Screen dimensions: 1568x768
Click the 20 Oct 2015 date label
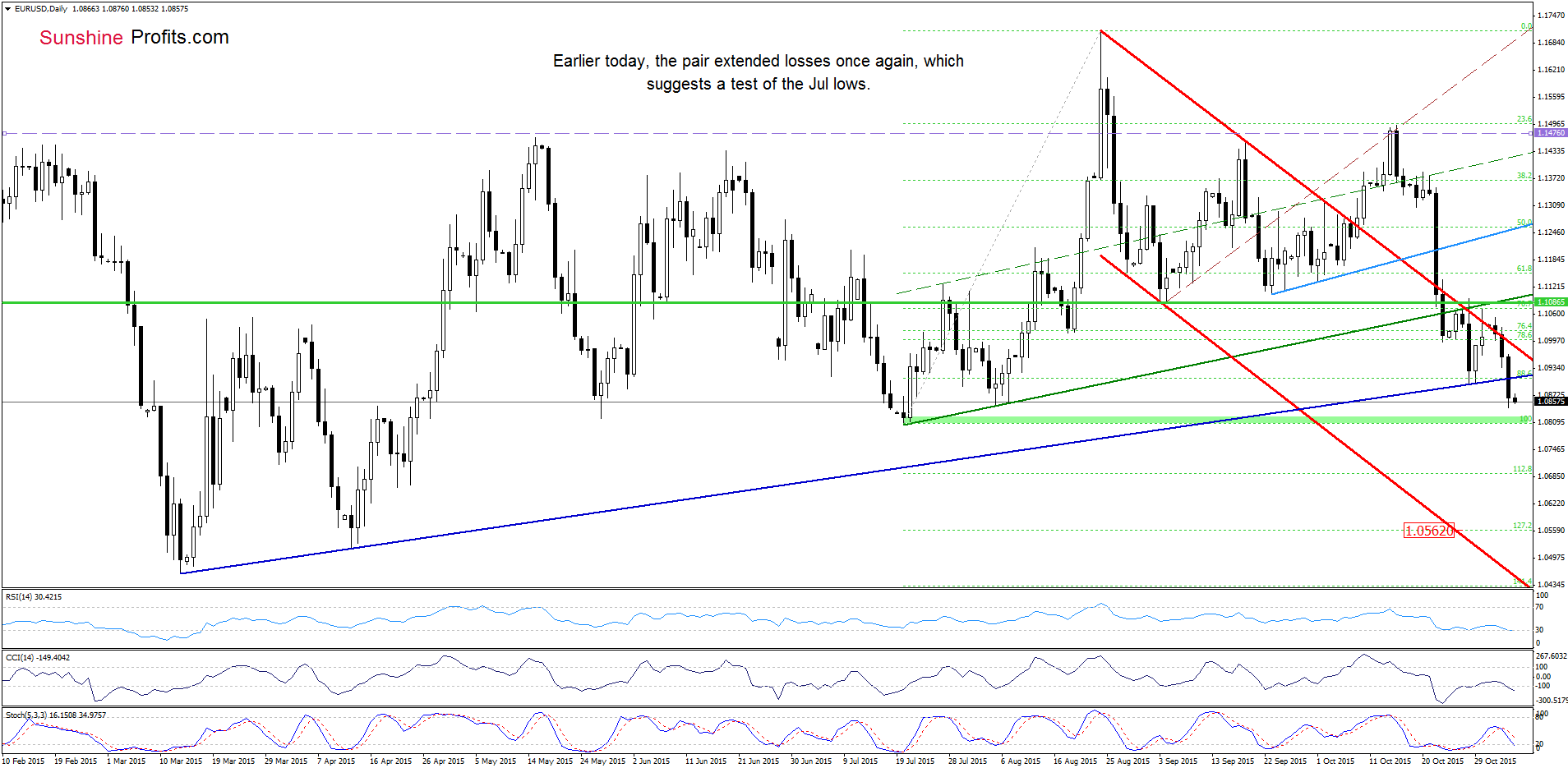[1442, 761]
